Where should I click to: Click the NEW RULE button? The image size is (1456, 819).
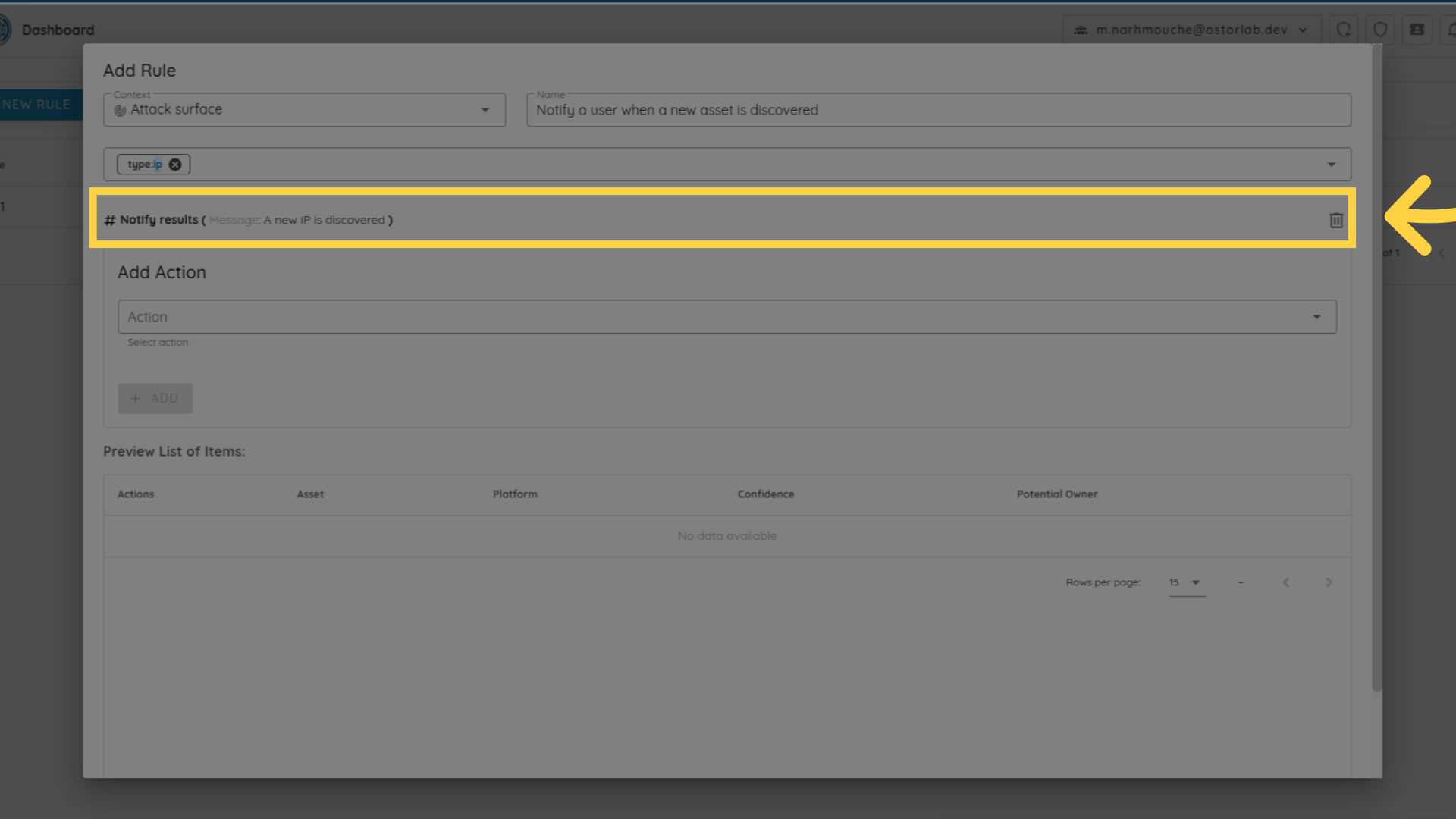coord(36,105)
